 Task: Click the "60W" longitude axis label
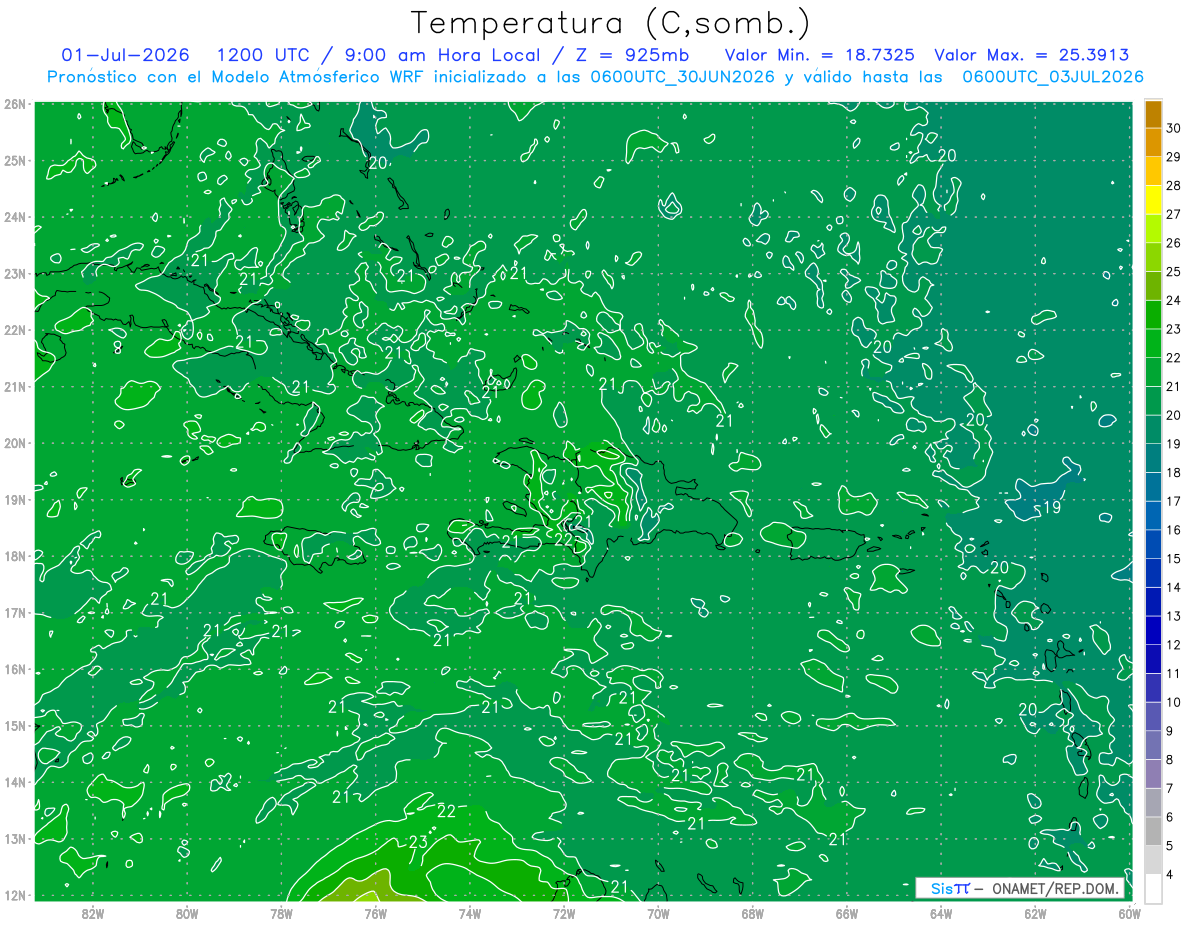(x=1129, y=913)
